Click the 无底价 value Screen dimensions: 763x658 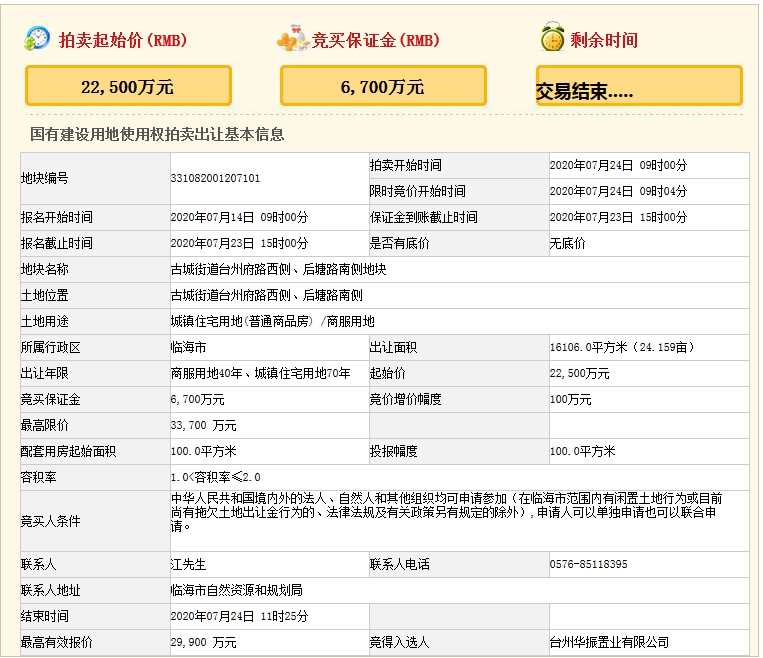point(567,243)
